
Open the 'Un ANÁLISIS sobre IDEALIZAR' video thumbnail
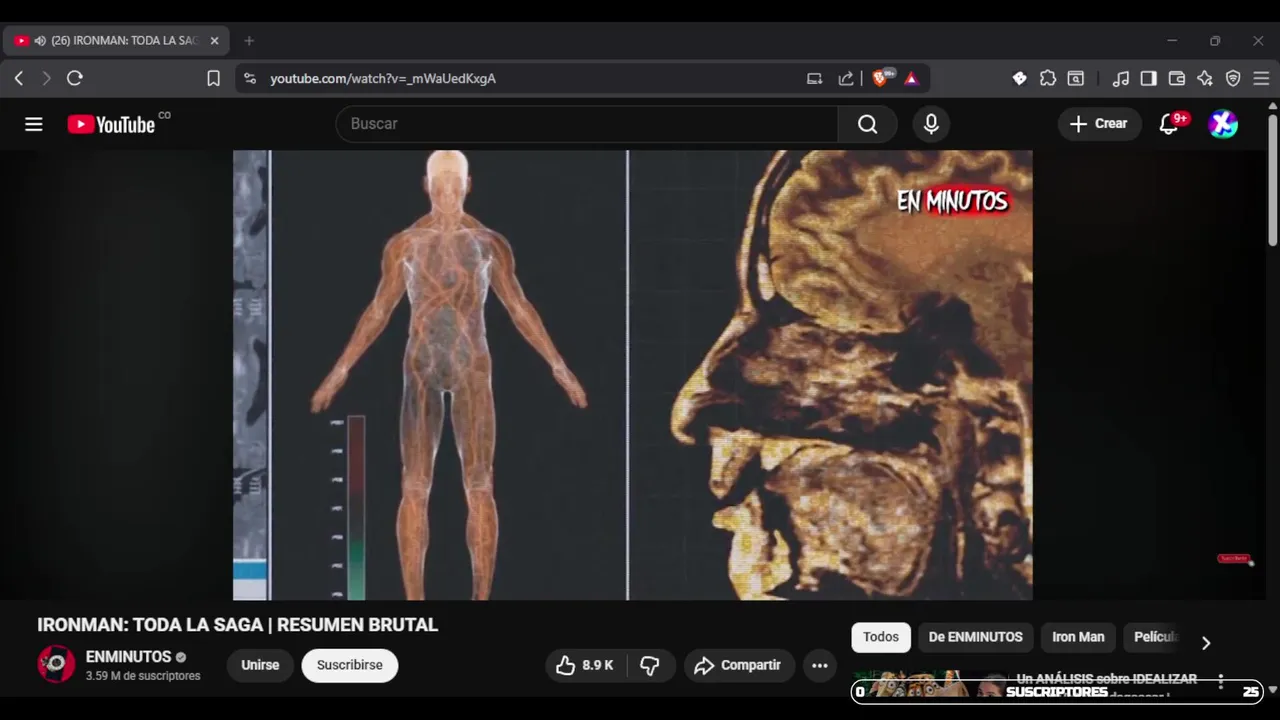tap(929, 685)
